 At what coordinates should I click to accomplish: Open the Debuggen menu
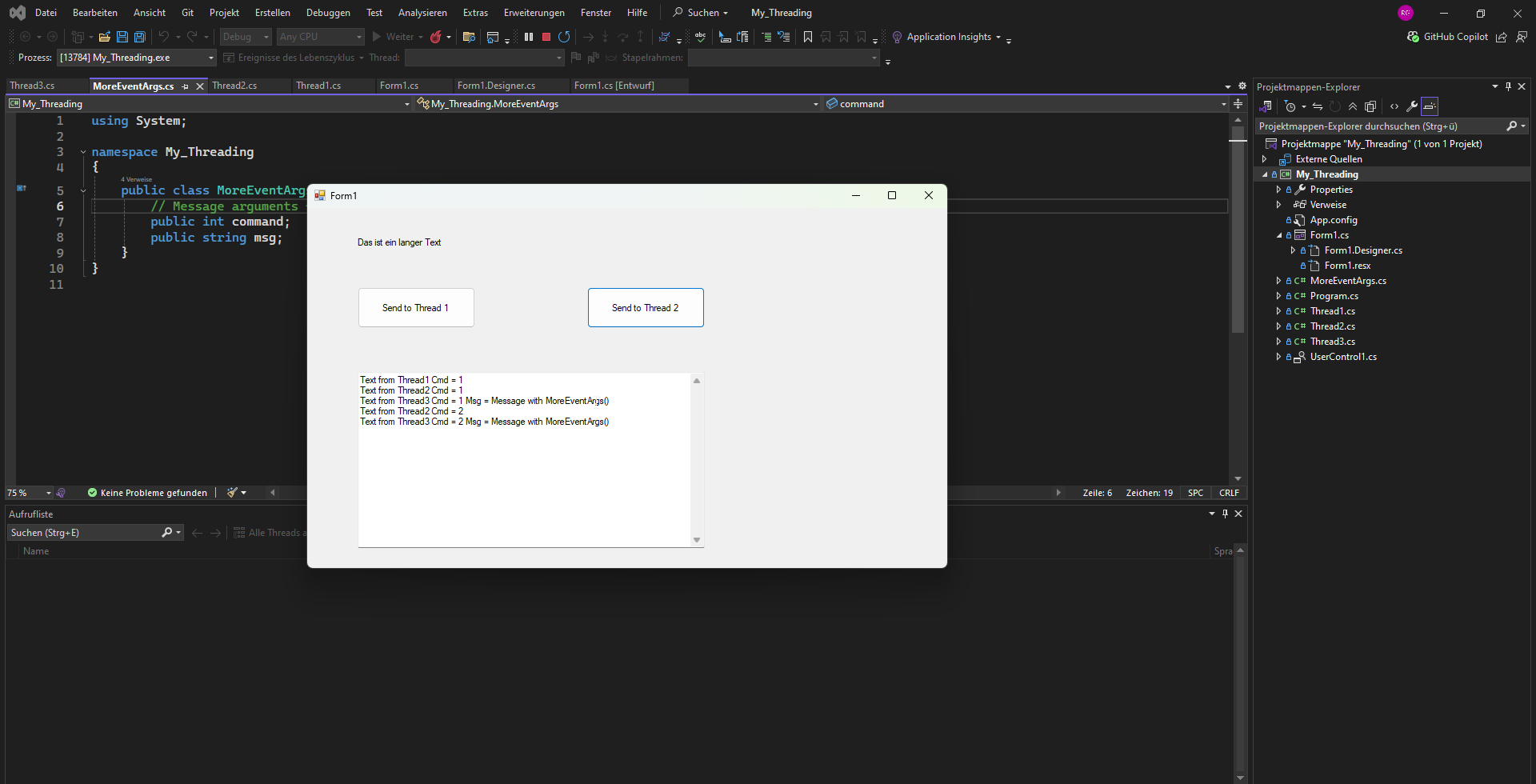coord(328,13)
